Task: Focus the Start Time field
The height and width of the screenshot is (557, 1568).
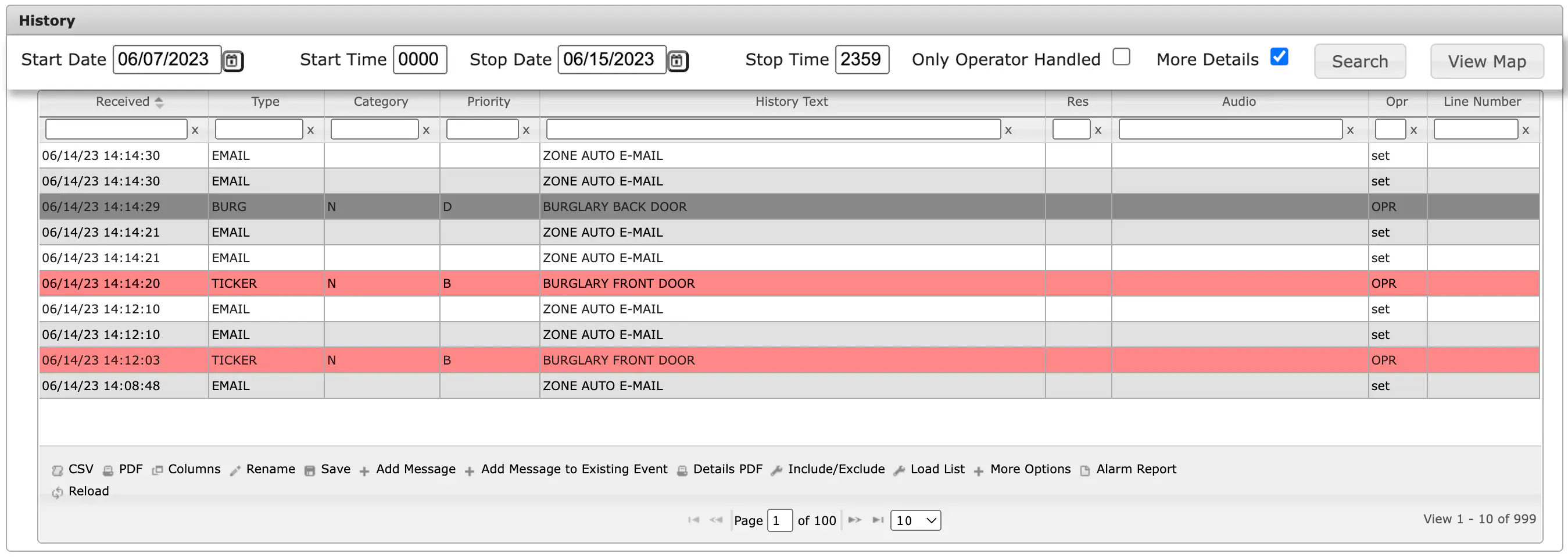Action: 420,60
